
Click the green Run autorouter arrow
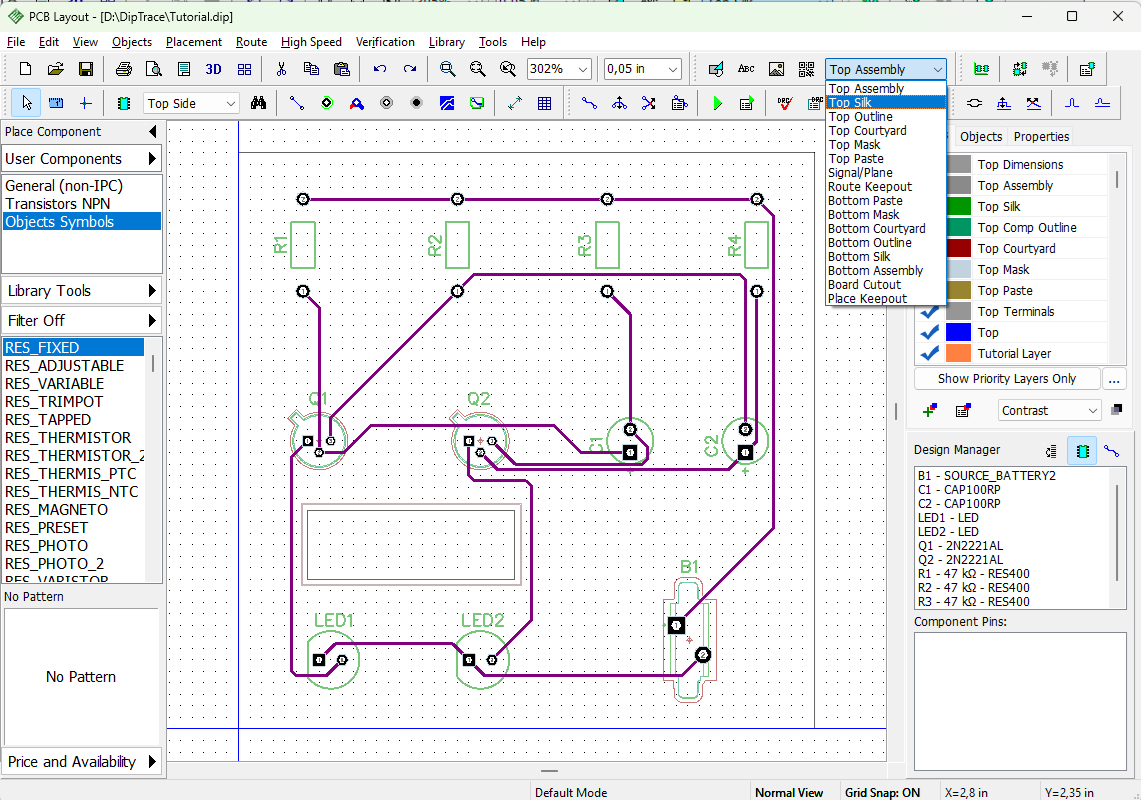[x=717, y=103]
